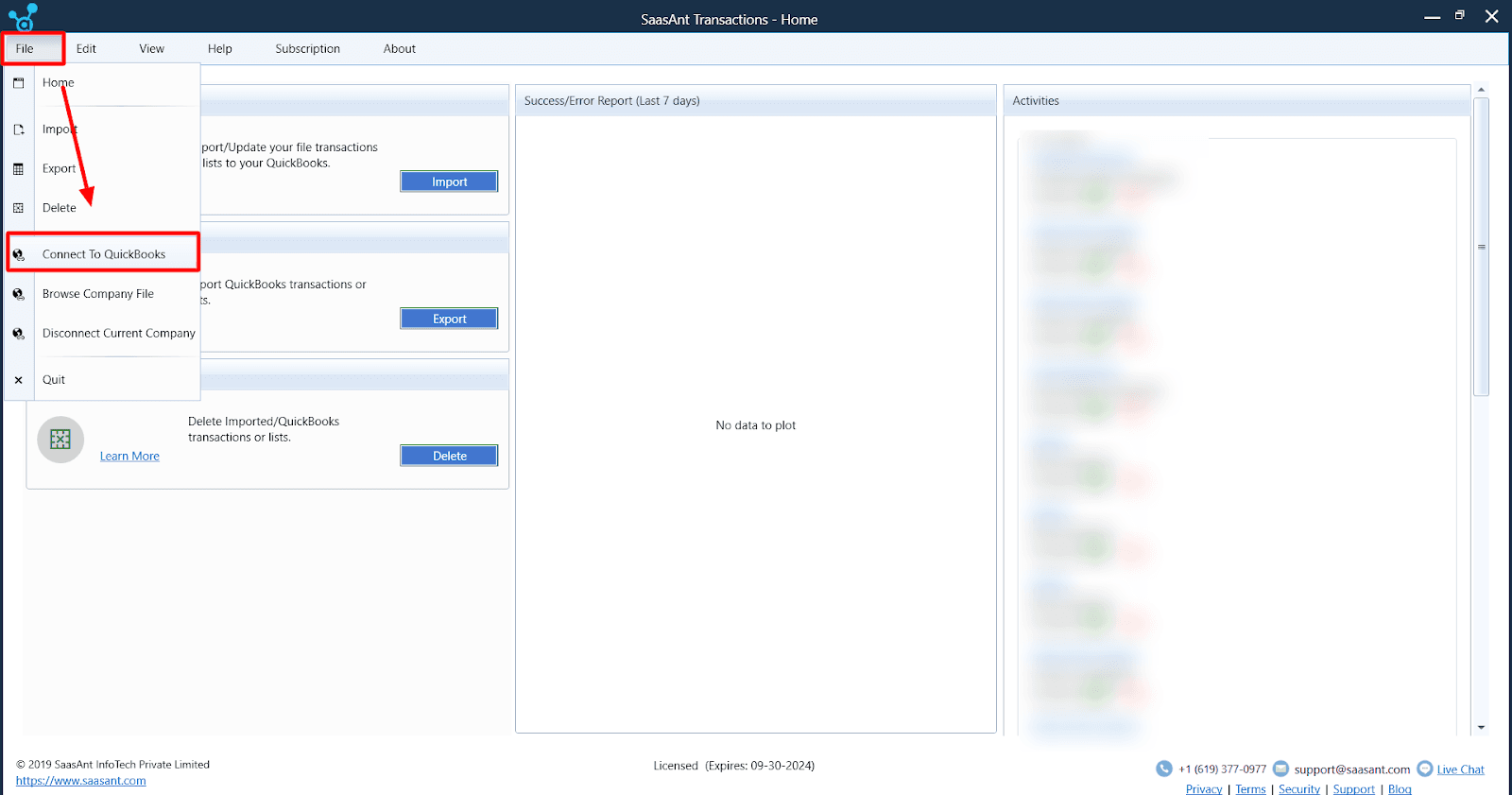Click the Export table icon in menu

point(18,169)
